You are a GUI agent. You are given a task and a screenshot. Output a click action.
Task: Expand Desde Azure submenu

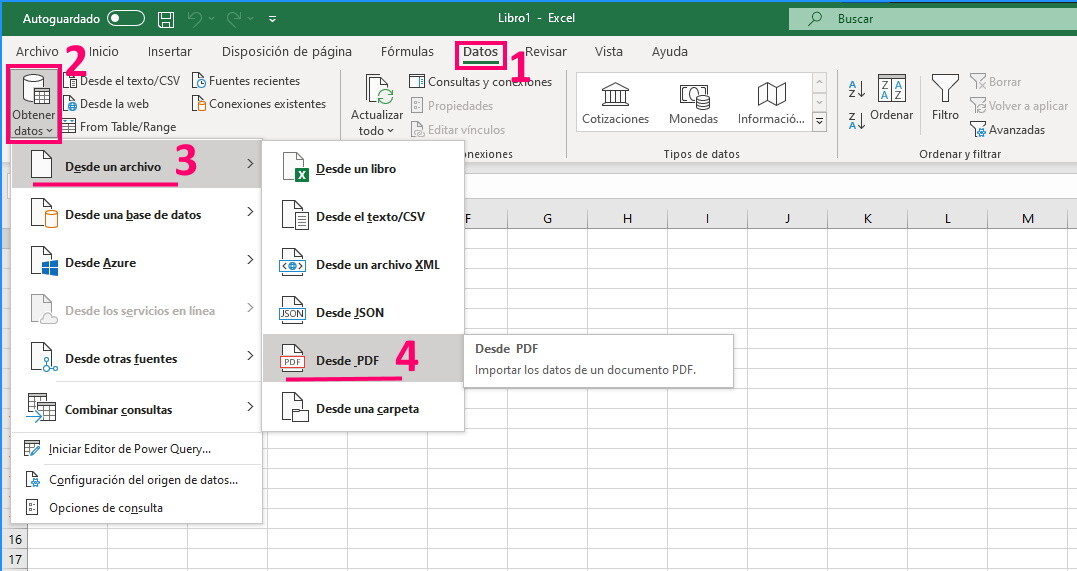(137, 260)
